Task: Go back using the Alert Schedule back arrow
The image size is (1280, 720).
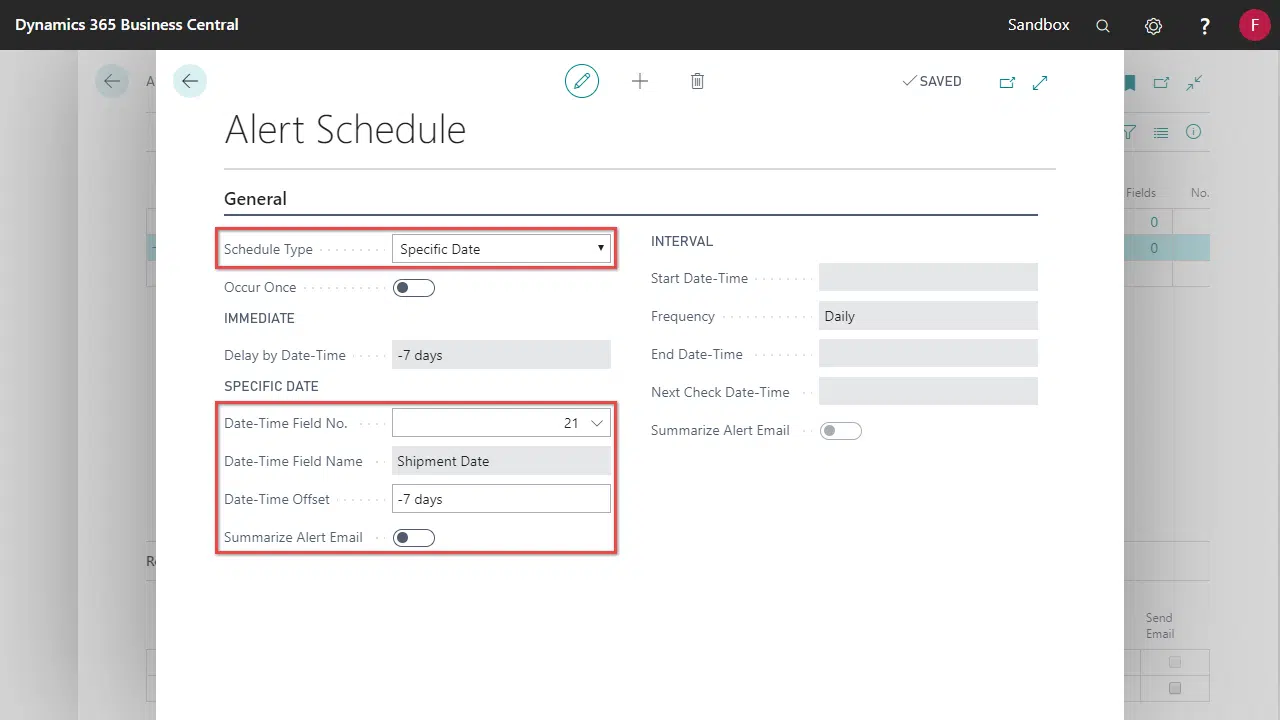Action: [190, 81]
